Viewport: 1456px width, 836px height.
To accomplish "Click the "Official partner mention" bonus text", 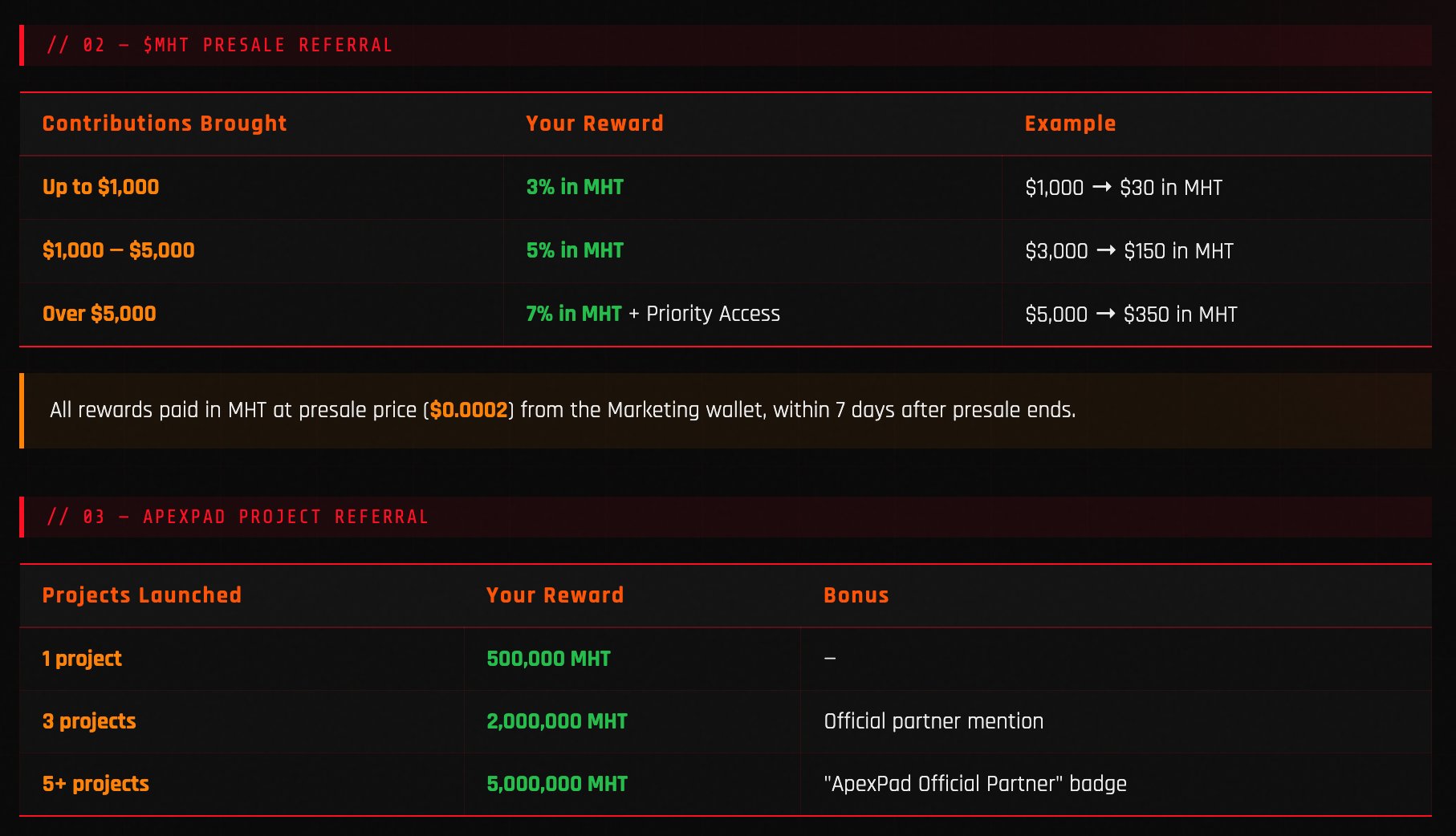I will [933, 721].
